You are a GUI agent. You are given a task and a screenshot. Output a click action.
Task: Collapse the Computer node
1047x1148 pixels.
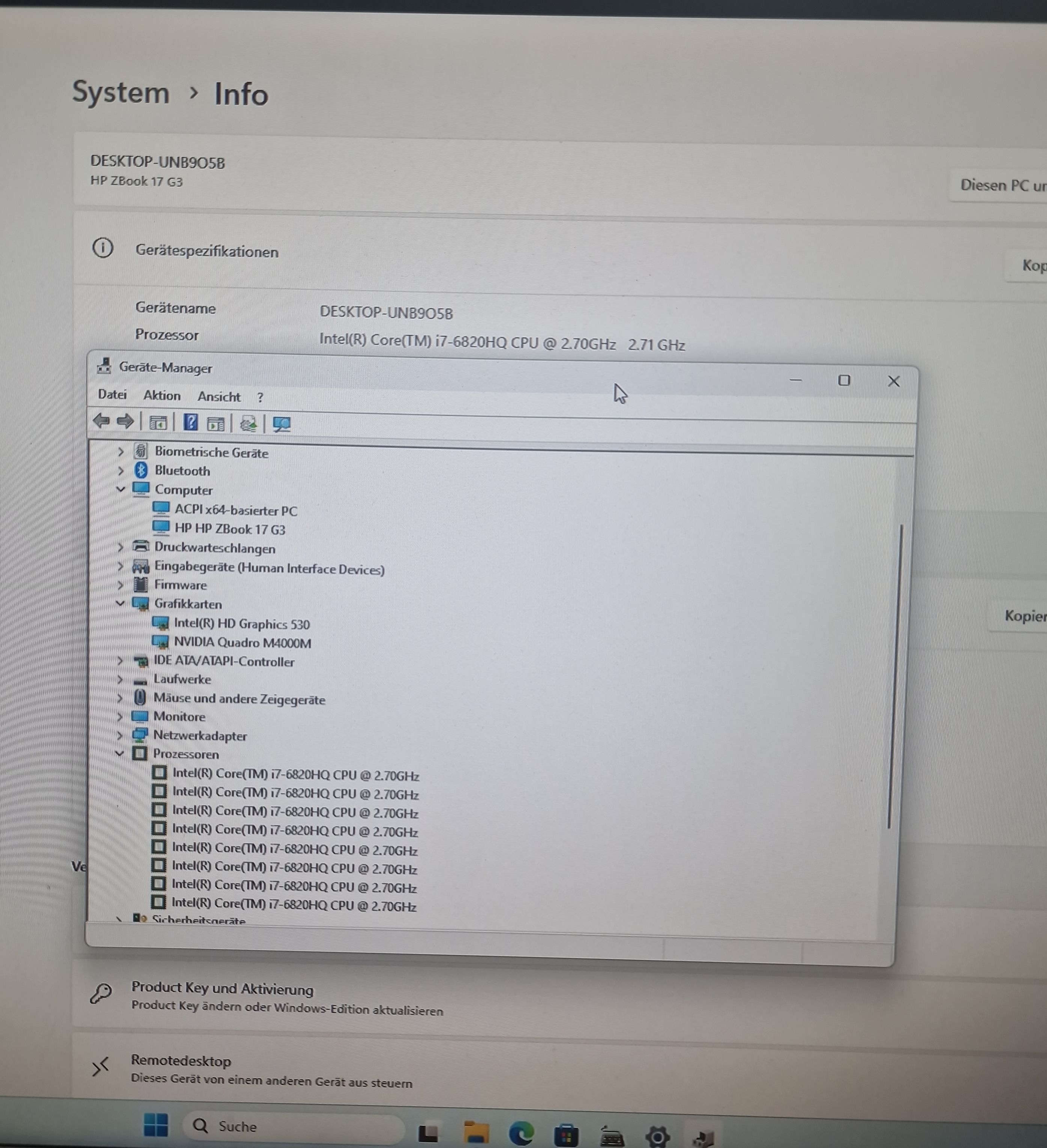click(x=120, y=489)
